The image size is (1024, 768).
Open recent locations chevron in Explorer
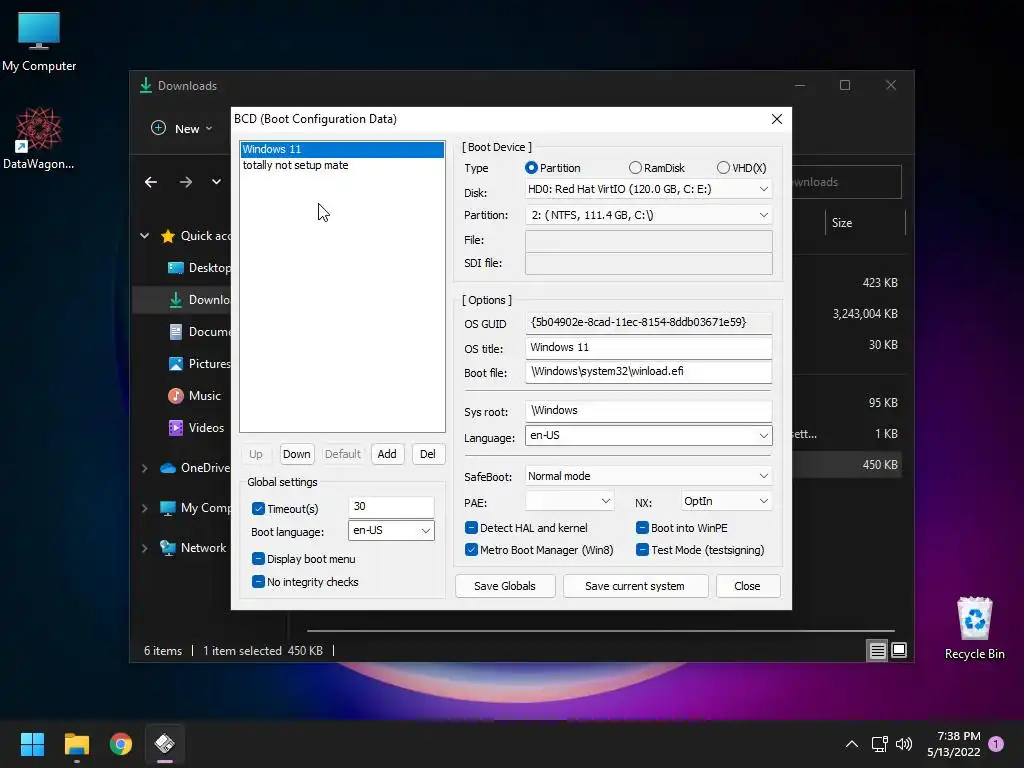(x=216, y=182)
